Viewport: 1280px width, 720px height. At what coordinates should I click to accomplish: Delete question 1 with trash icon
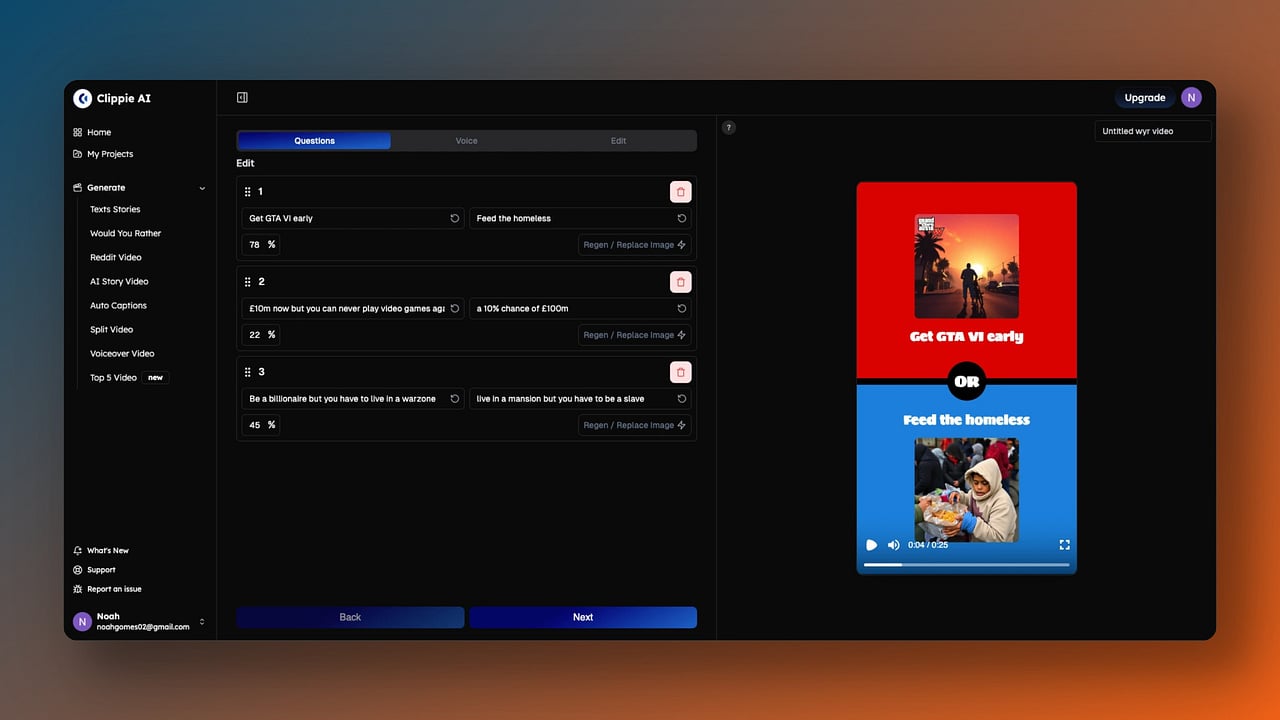[680, 192]
